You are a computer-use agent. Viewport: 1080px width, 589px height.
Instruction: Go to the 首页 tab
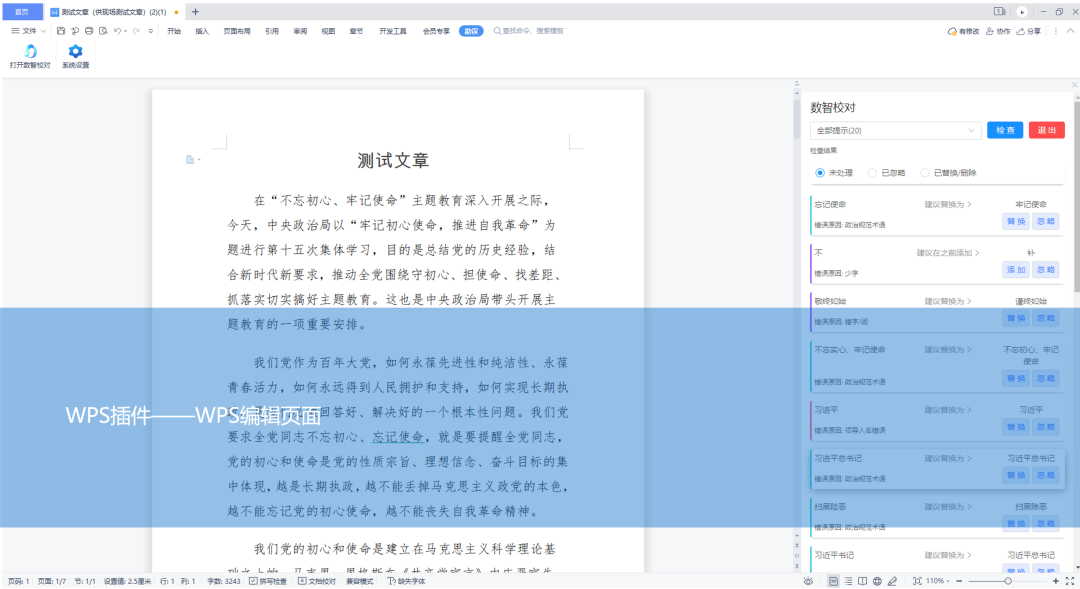(x=22, y=12)
